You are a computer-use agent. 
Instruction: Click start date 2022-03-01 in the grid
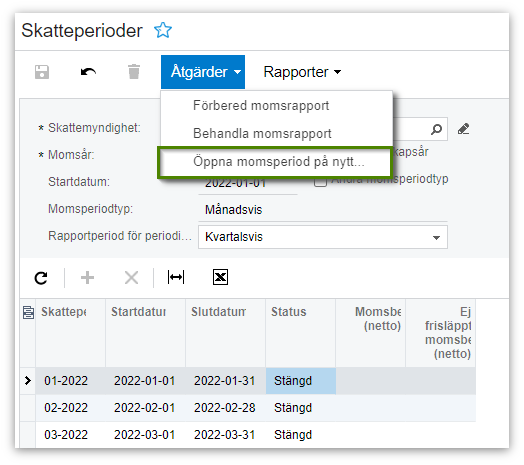tap(145, 435)
